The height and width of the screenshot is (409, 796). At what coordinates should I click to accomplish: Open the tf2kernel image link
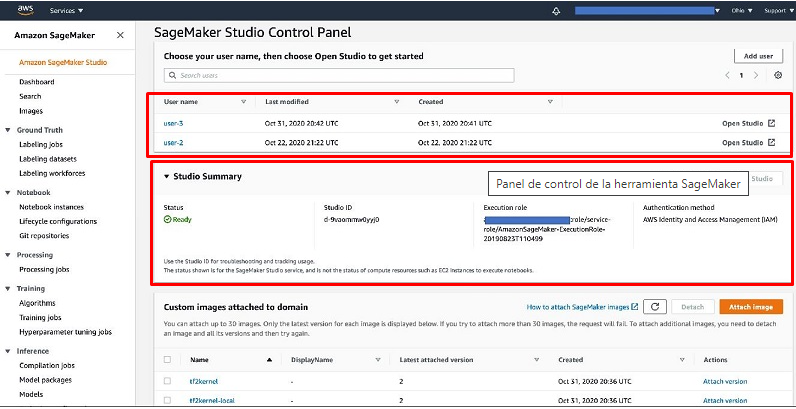204,381
